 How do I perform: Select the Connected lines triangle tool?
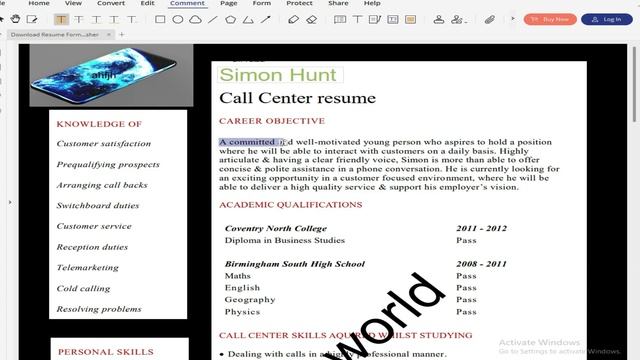pos(248,19)
